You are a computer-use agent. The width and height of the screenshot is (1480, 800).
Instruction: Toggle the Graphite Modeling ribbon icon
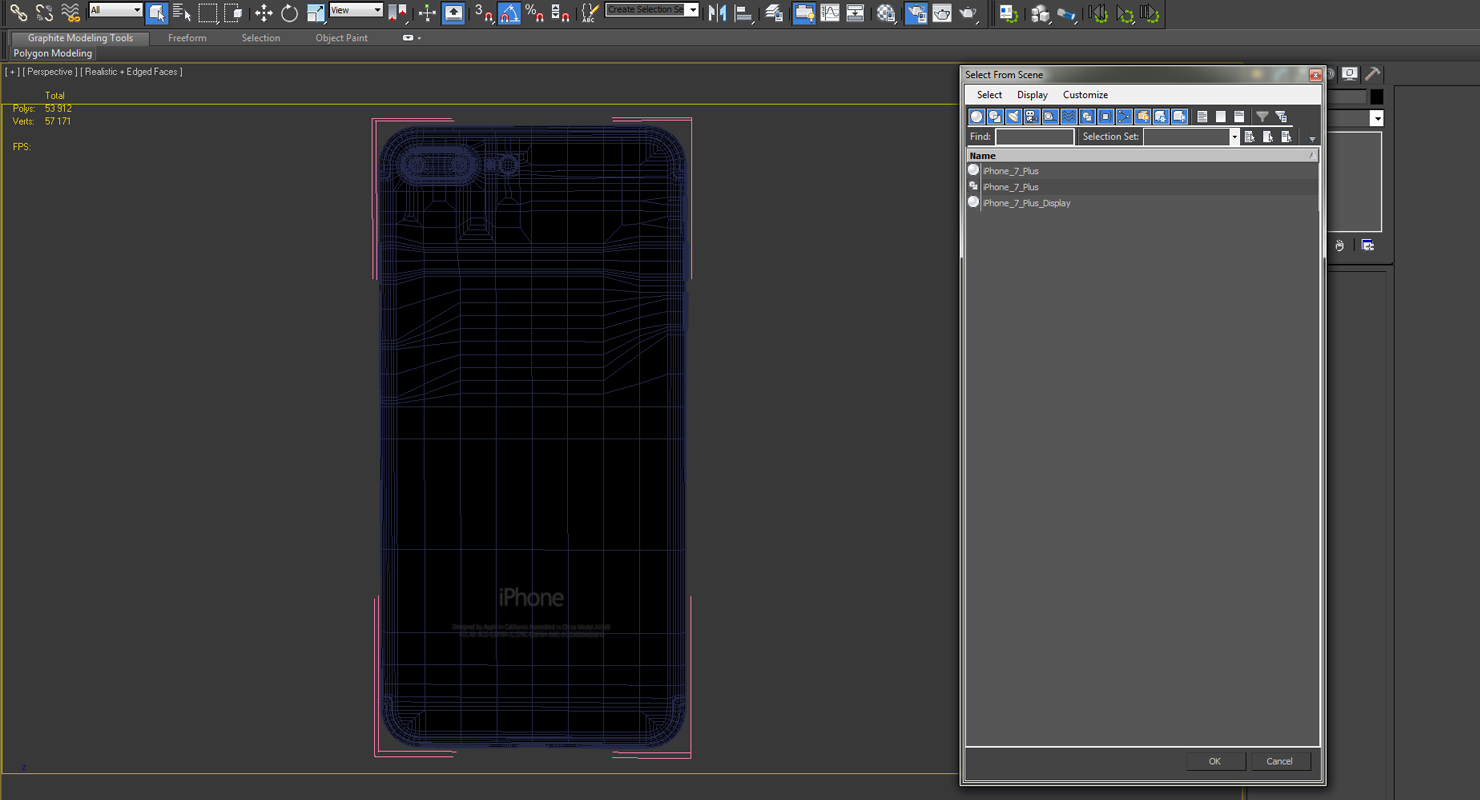click(804, 13)
